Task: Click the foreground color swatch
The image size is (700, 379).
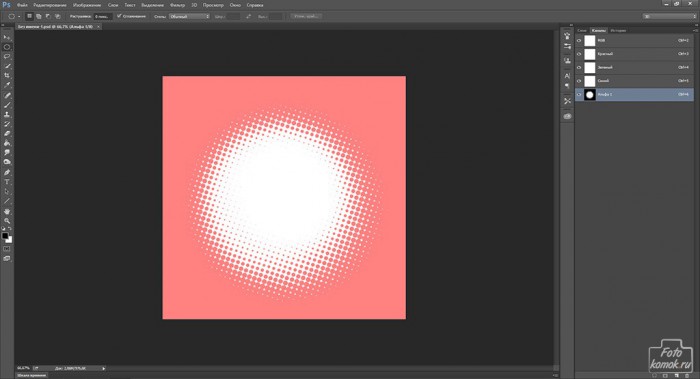Action: pyautogui.click(x=5, y=236)
